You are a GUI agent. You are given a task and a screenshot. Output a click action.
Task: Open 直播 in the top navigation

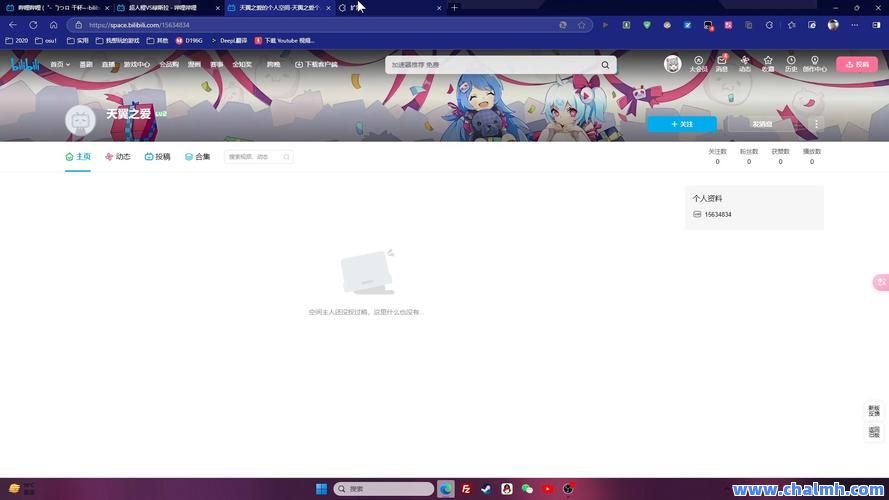[108, 65]
